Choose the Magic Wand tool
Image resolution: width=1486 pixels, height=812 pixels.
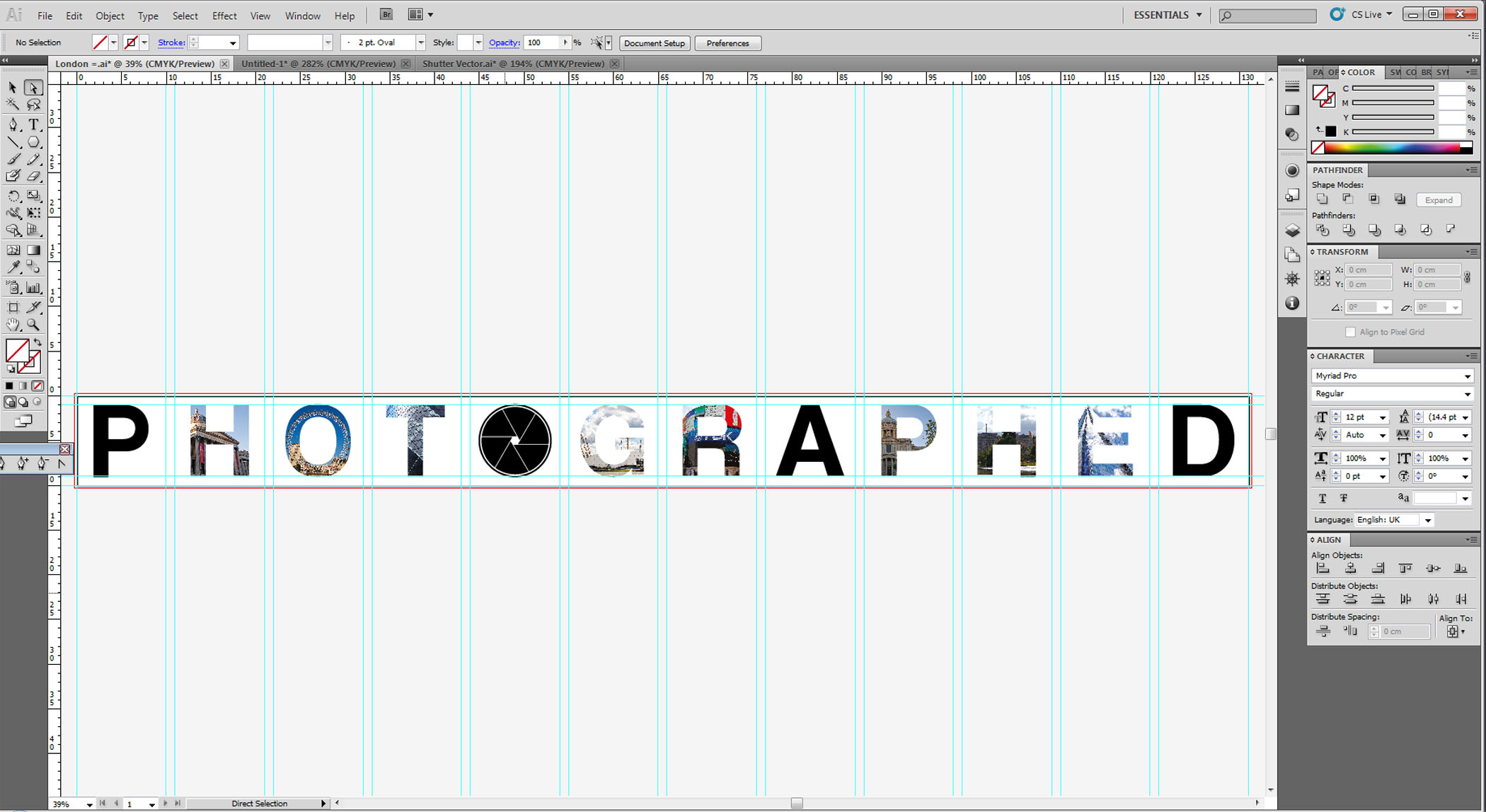pyautogui.click(x=13, y=105)
